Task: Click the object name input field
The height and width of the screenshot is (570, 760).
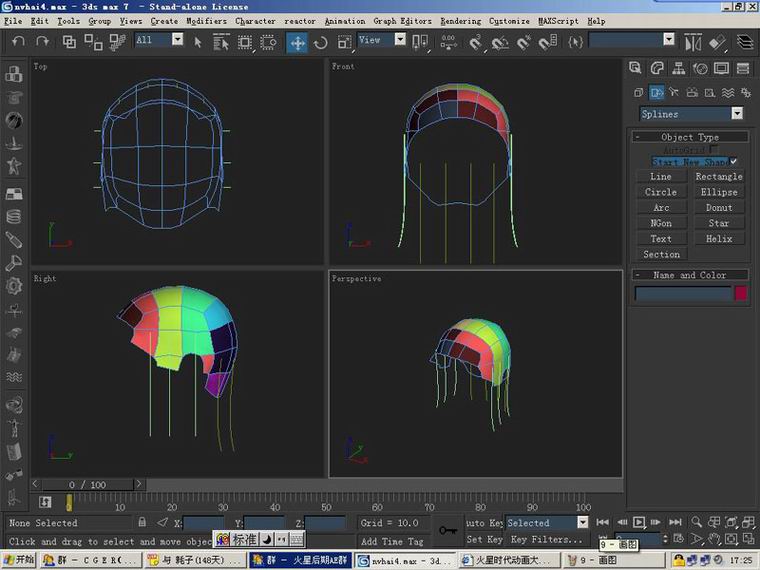Action: [x=683, y=293]
